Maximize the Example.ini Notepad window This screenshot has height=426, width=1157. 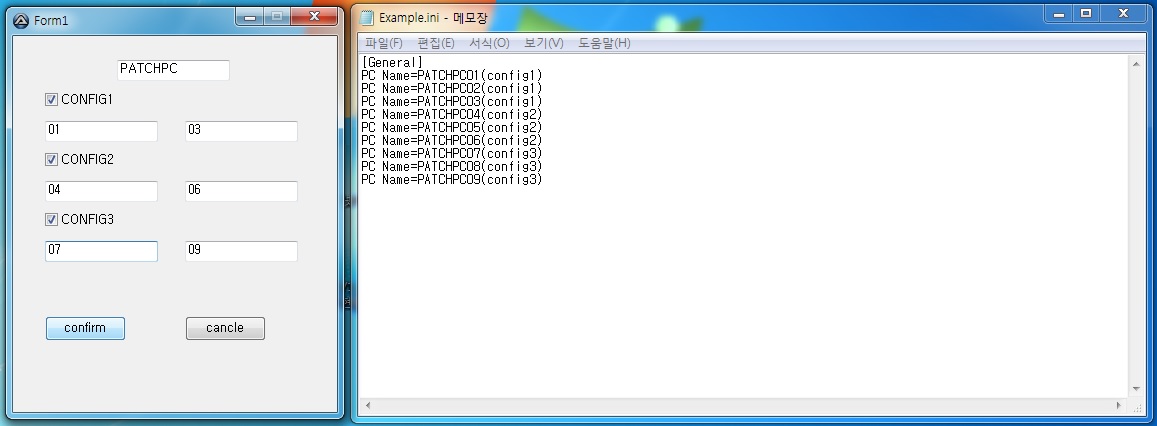[1085, 14]
